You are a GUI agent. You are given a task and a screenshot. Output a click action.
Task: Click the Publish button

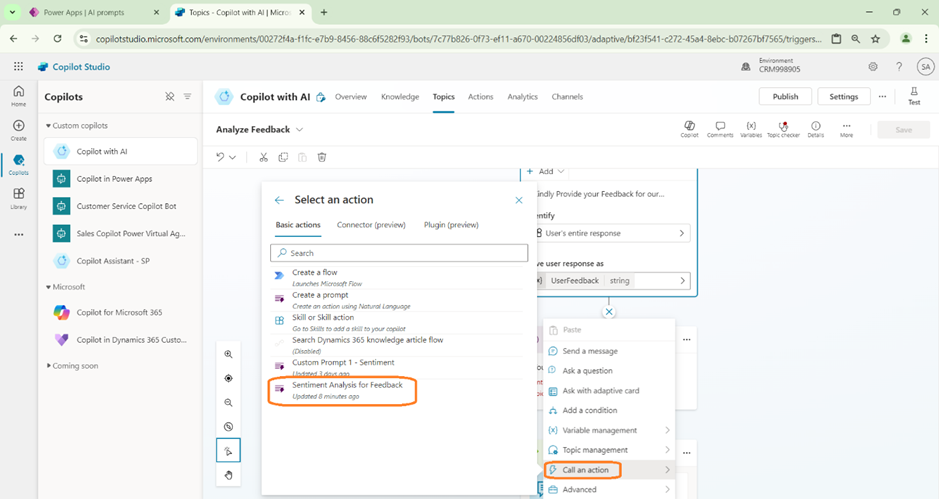click(x=785, y=97)
